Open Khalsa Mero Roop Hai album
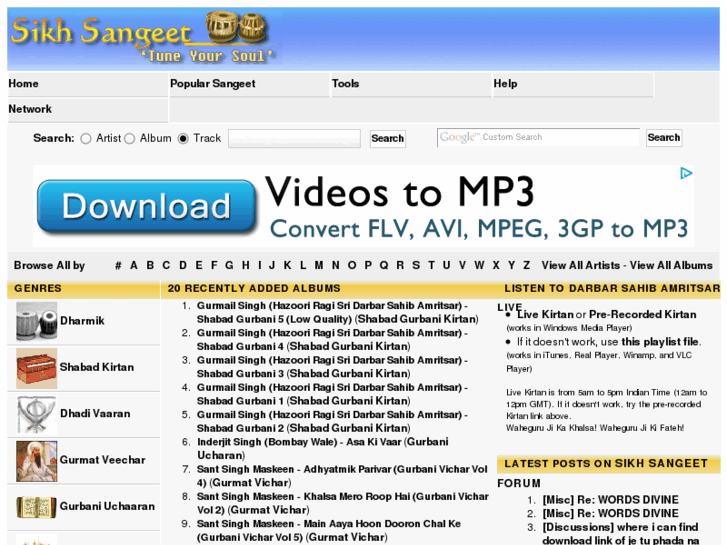 click(343, 504)
